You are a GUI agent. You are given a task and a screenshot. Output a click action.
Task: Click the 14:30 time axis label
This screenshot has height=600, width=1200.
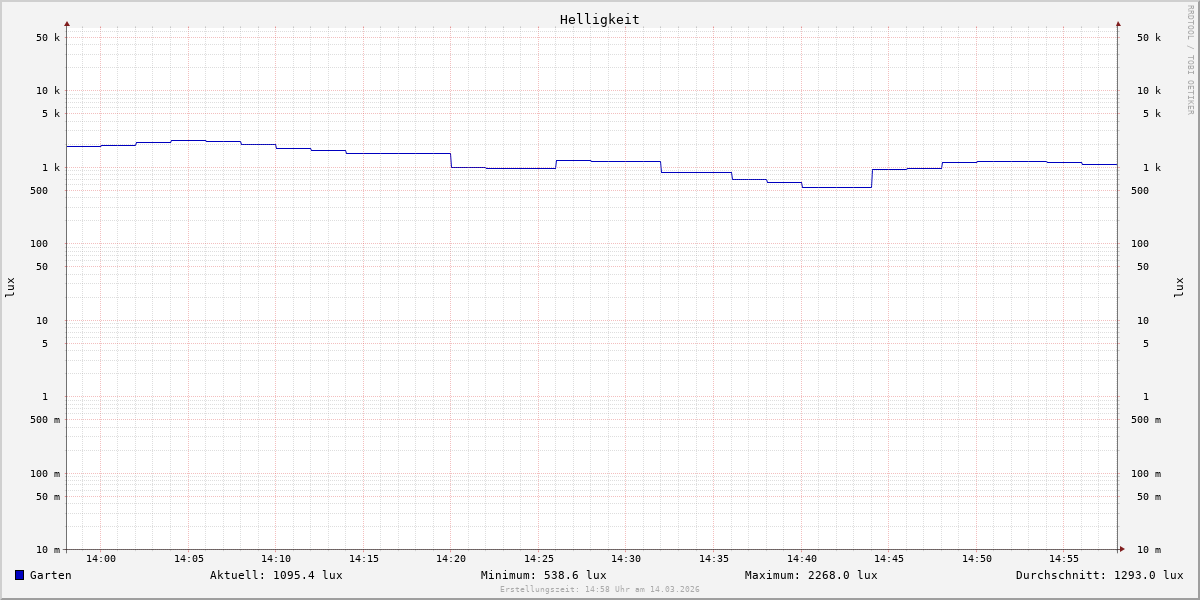626,559
